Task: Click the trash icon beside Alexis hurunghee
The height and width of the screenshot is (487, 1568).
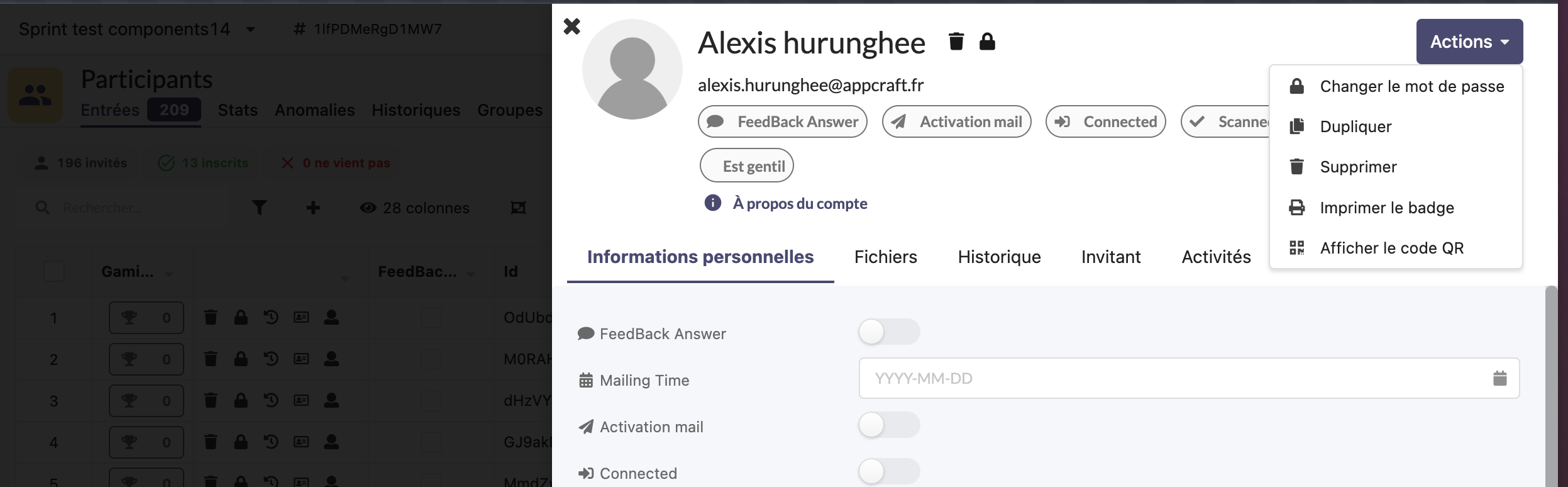Action: [956, 42]
